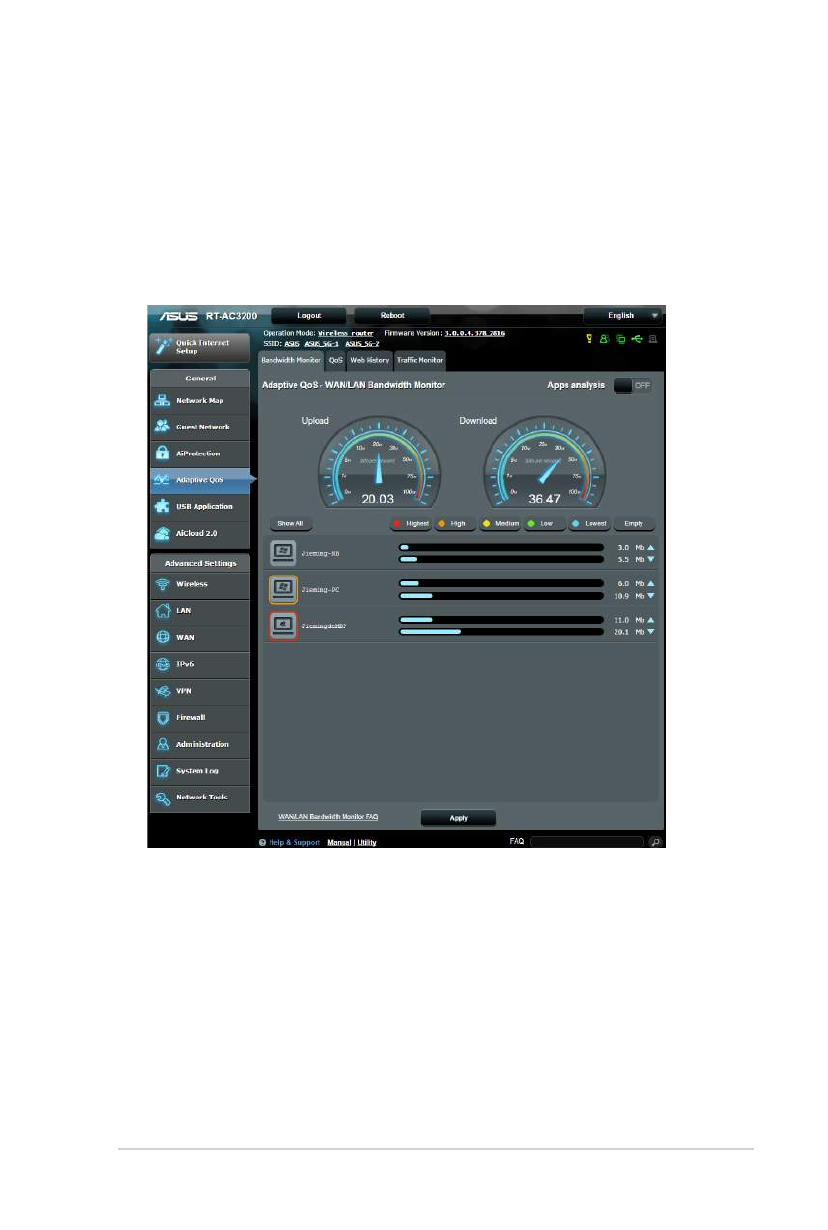The image size is (828, 1230).
Task: Select the Lowest priority filter
Action: coord(589,523)
